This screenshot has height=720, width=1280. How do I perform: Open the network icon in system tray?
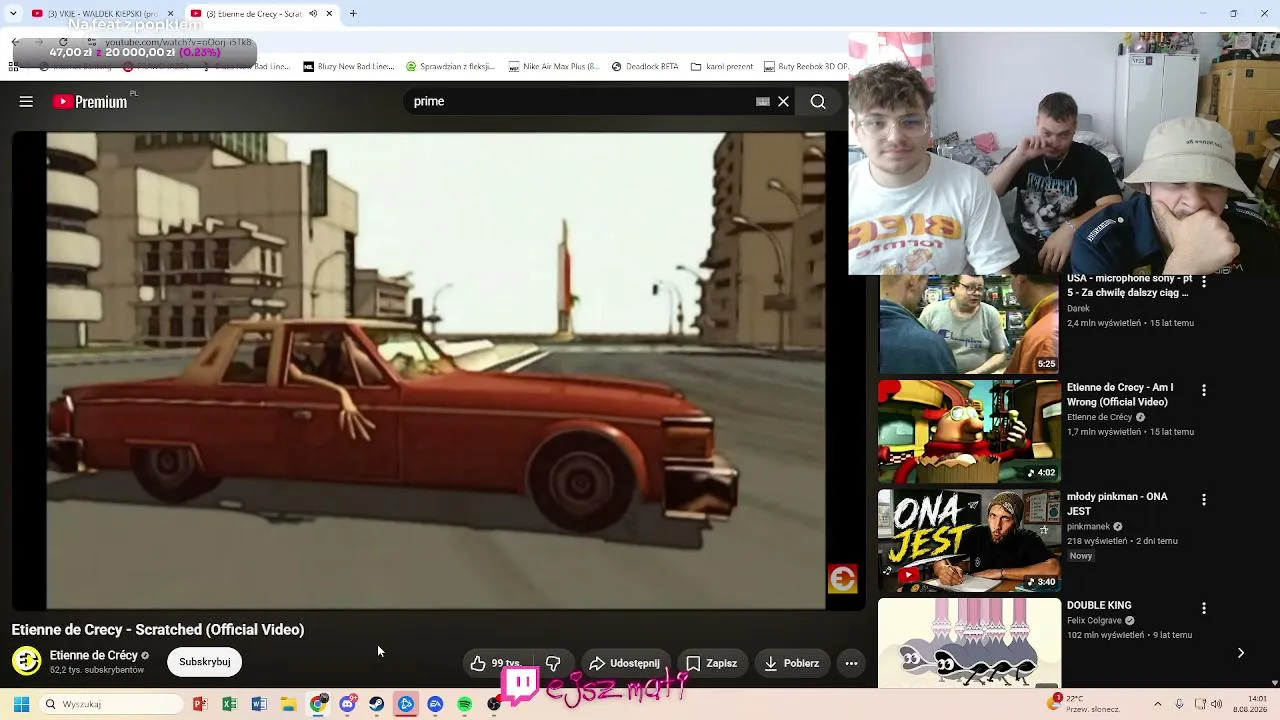pyautogui.click(x=1201, y=704)
